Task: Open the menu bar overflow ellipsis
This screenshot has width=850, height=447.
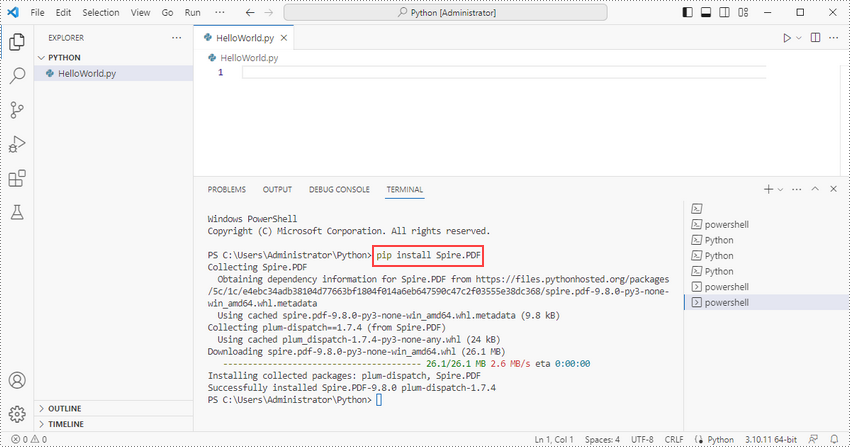Action: point(220,12)
